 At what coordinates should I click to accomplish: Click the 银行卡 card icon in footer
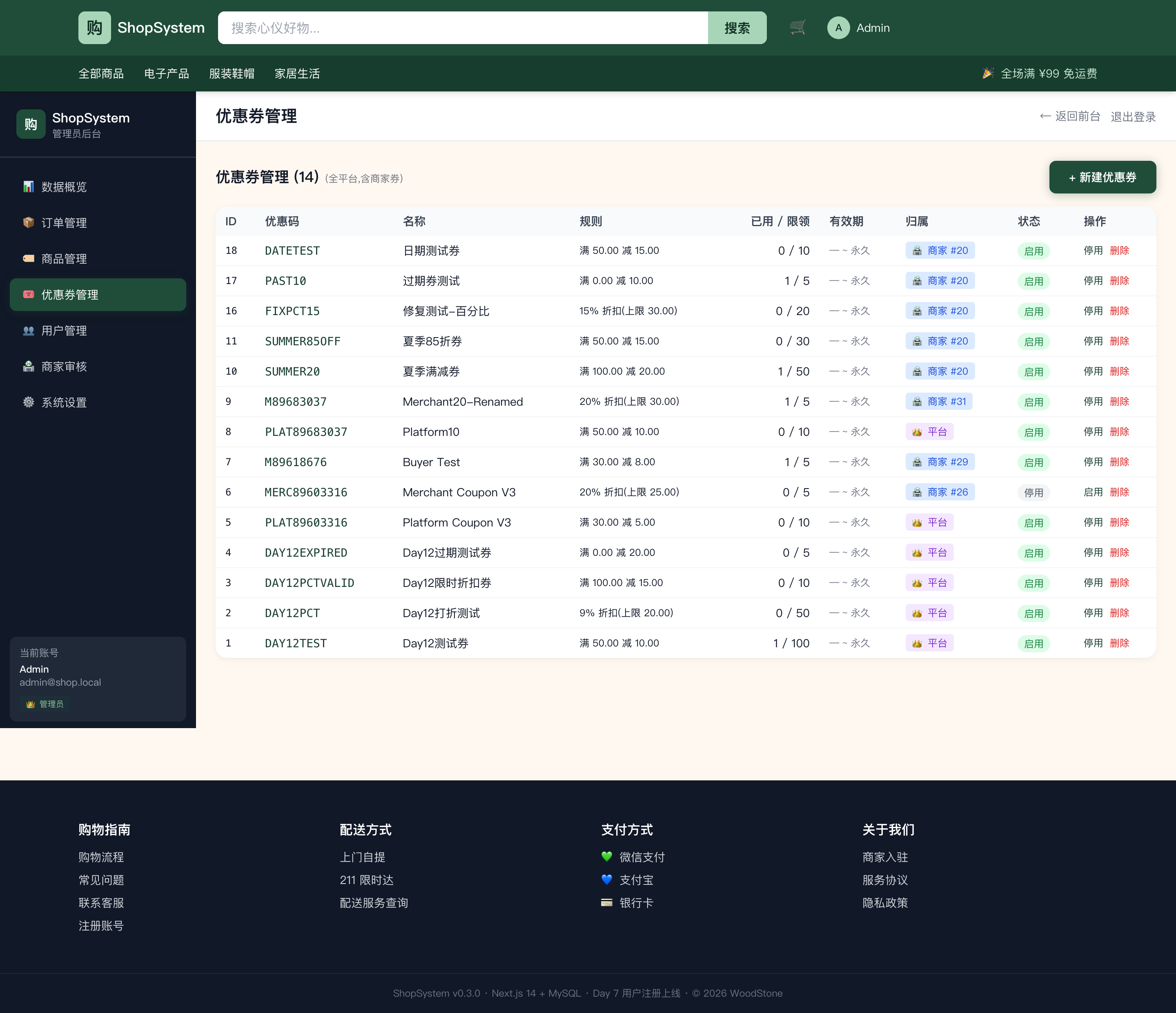point(607,902)
